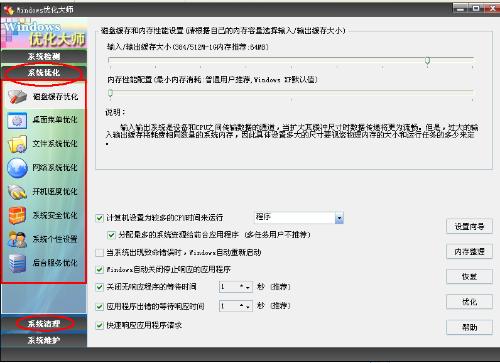Screen dimensions: 500x363
Task: Toggle 应用程序出错的等待响应时间 checkbox
Action: coord(99,306)
